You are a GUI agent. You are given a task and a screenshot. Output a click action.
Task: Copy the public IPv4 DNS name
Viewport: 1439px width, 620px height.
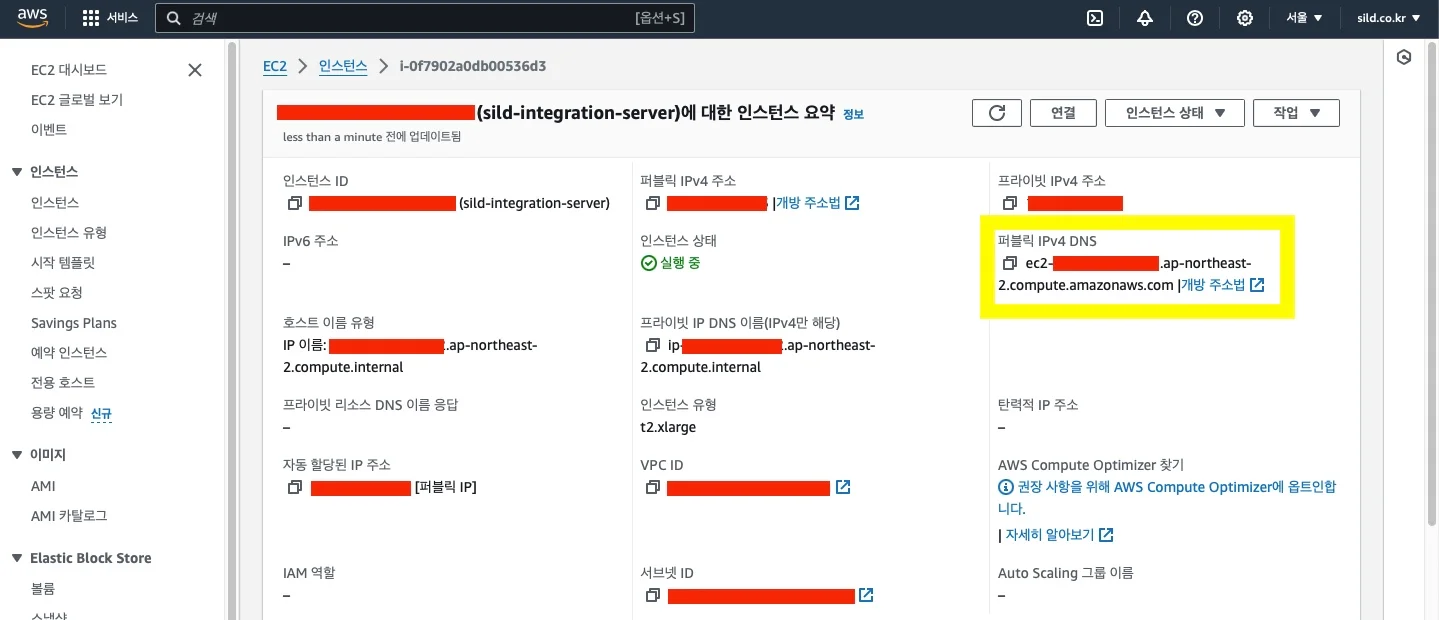point(1010,264)
